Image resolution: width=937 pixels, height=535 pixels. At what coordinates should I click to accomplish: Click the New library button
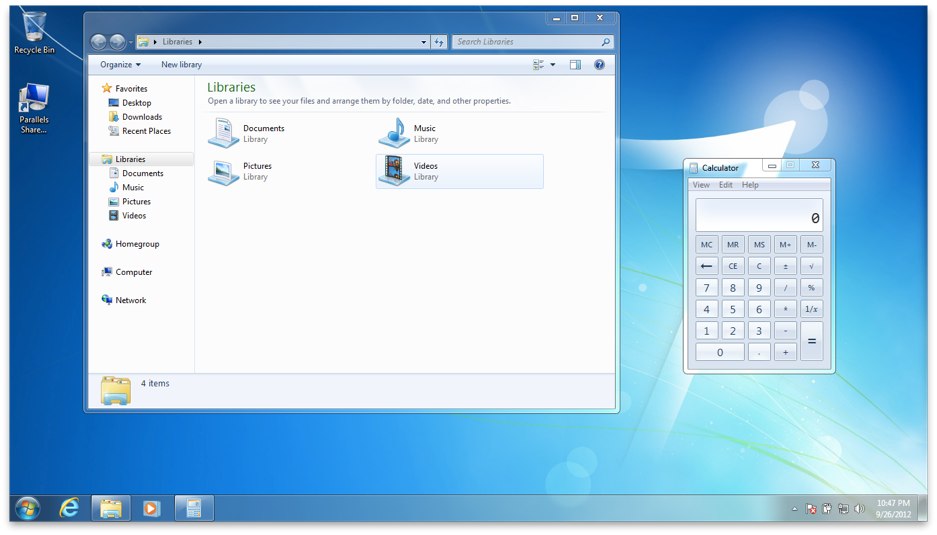(181, 65)
